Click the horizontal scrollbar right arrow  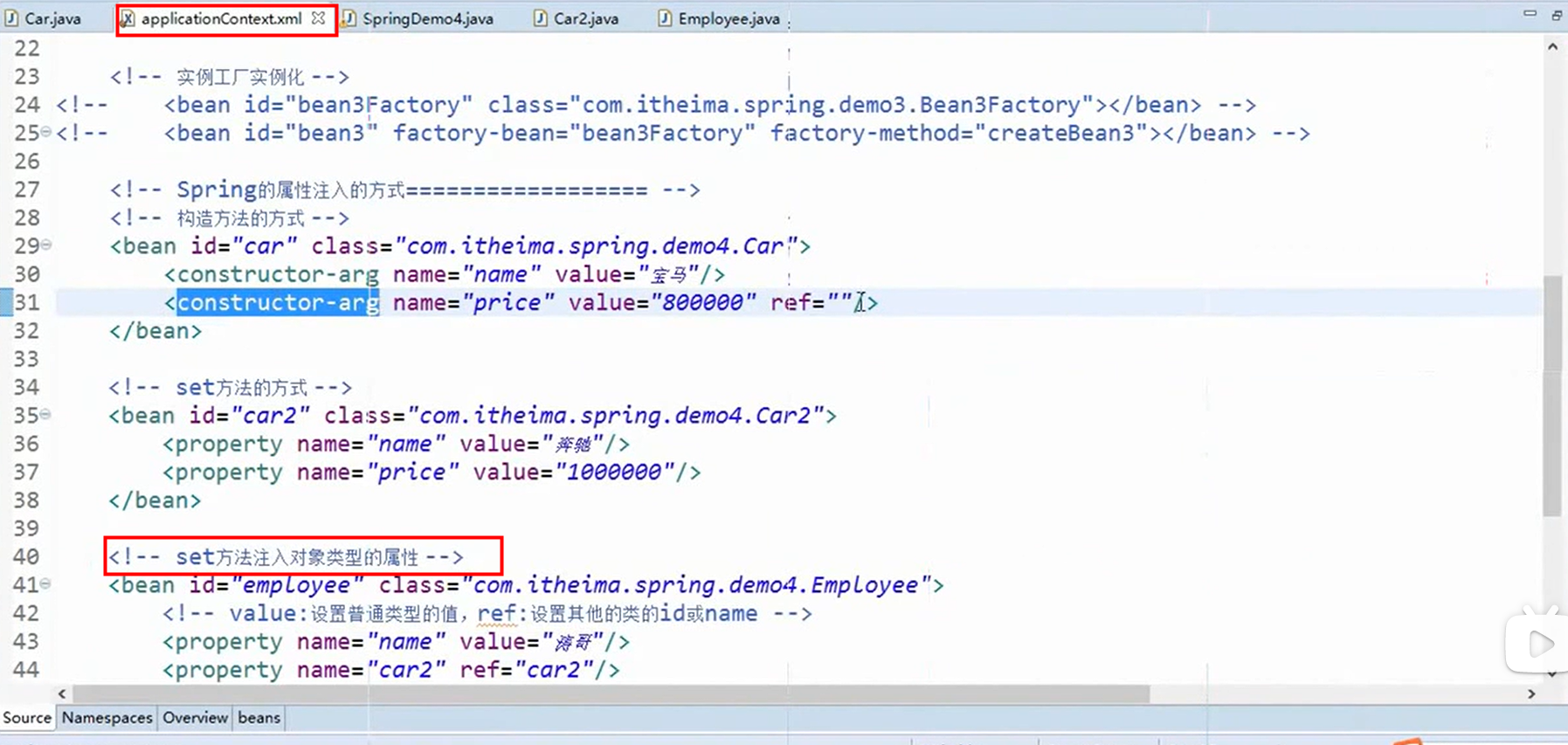click(1531, 693)
